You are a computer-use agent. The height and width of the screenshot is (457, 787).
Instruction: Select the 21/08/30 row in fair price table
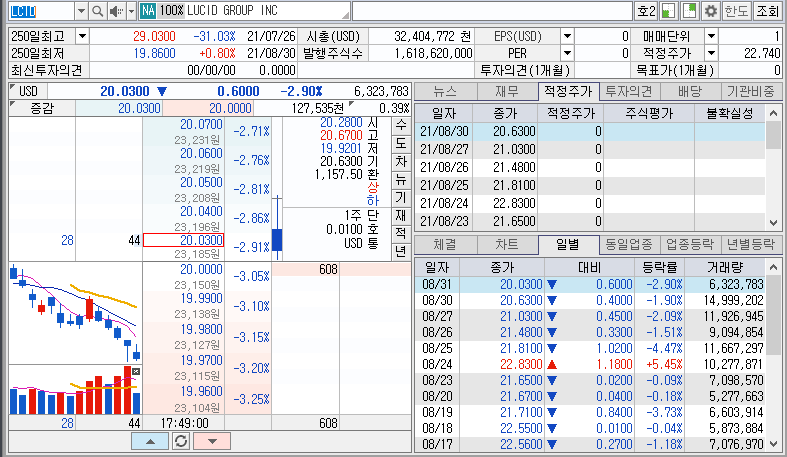click(590, 131)
